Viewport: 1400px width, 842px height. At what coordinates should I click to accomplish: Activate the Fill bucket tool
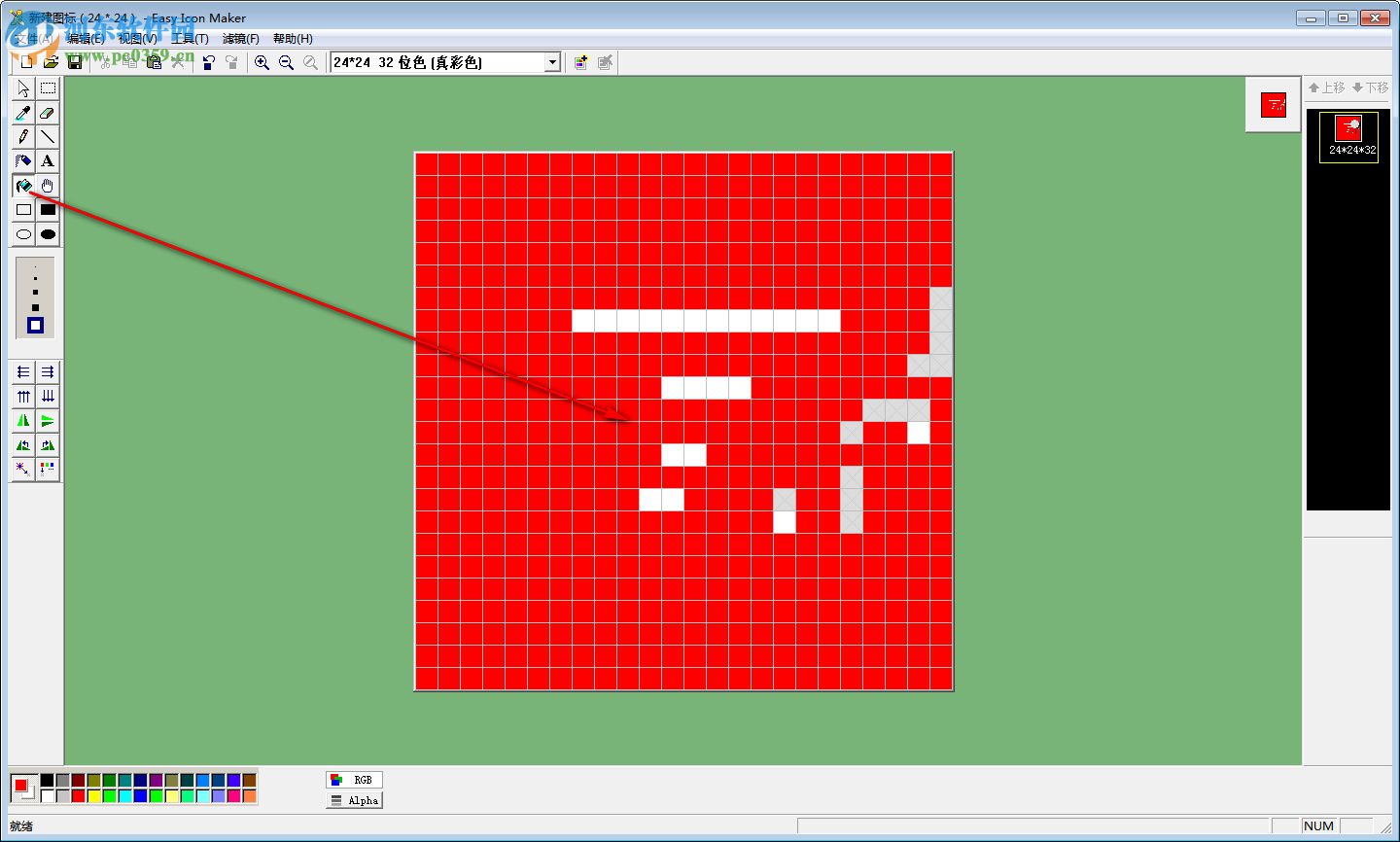22,186
